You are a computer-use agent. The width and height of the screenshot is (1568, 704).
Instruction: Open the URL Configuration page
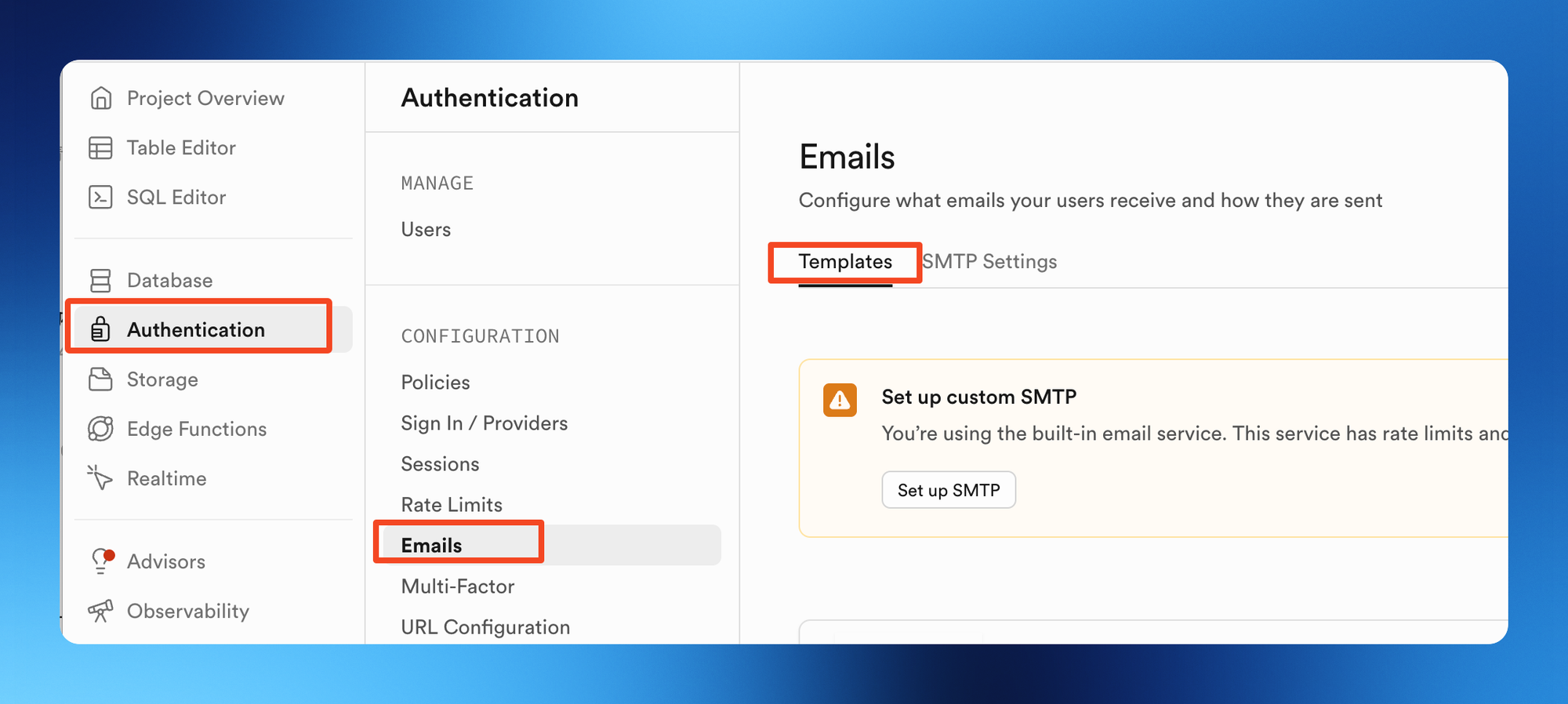485,627
